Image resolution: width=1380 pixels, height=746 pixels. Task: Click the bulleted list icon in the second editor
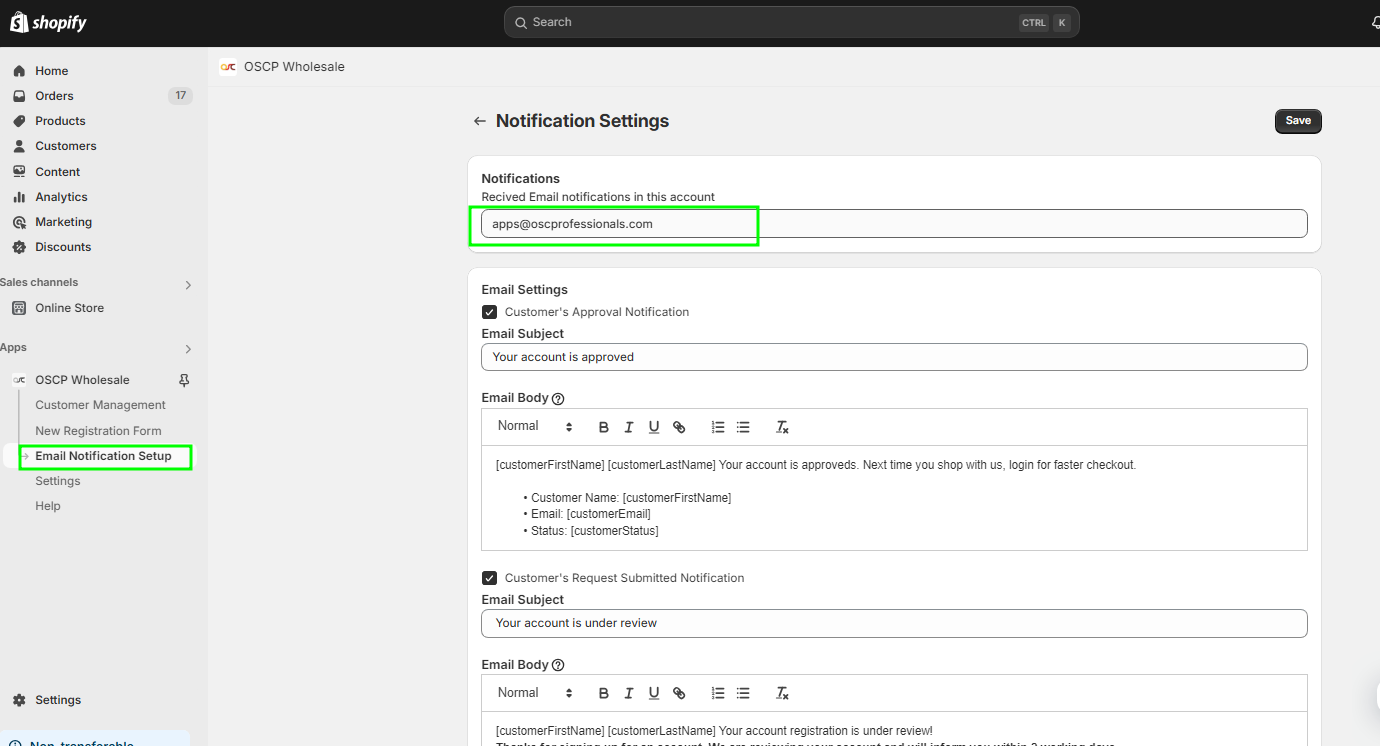(x=742, y=692)
